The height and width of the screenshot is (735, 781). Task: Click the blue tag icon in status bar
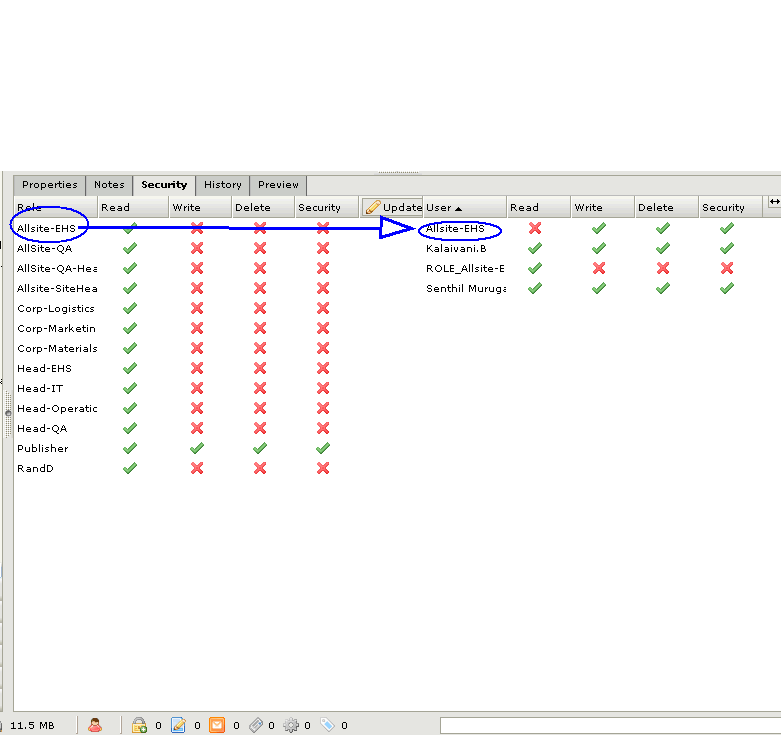point(327,725)
